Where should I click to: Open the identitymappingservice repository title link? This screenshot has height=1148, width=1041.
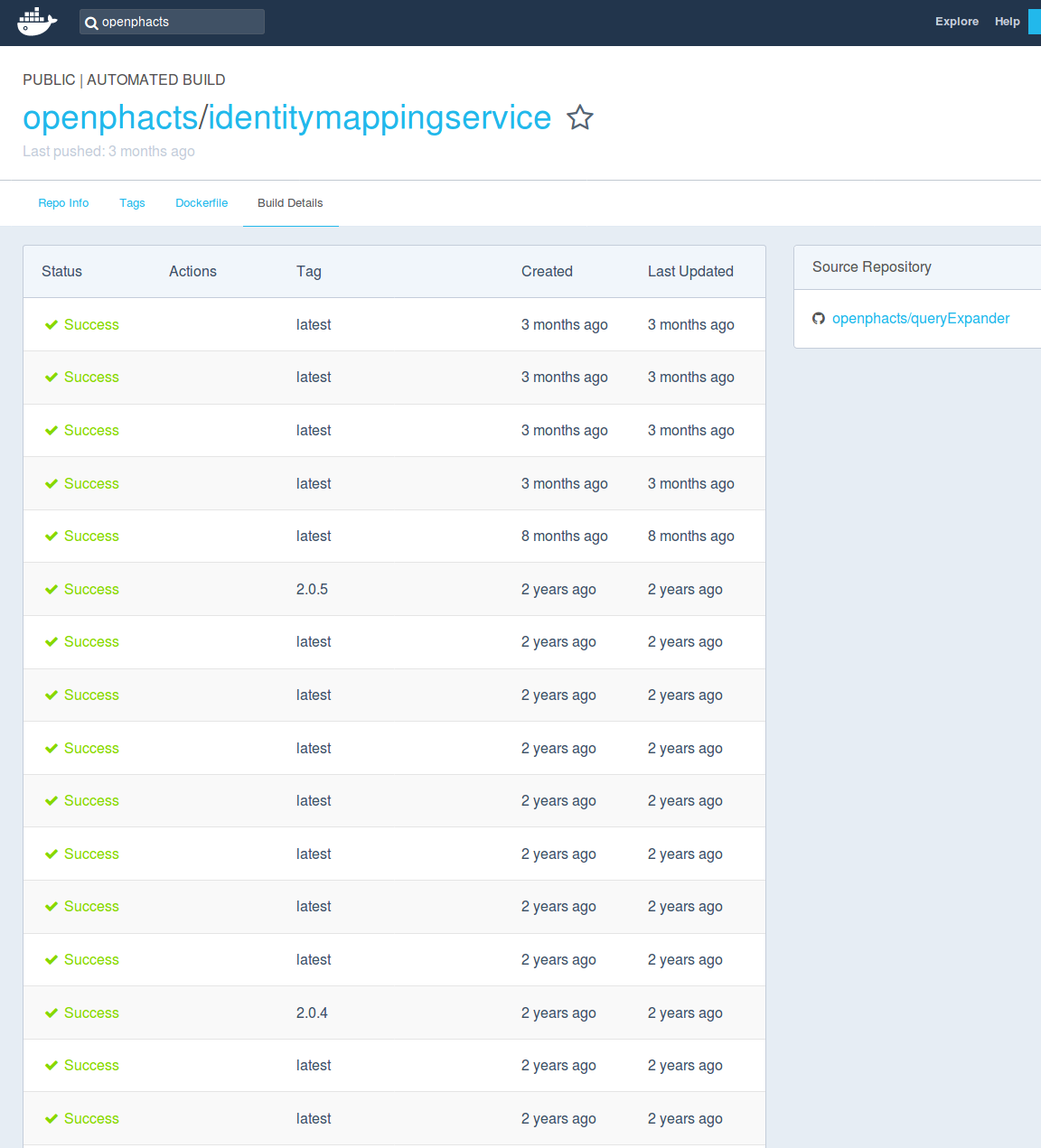[380, 117]
